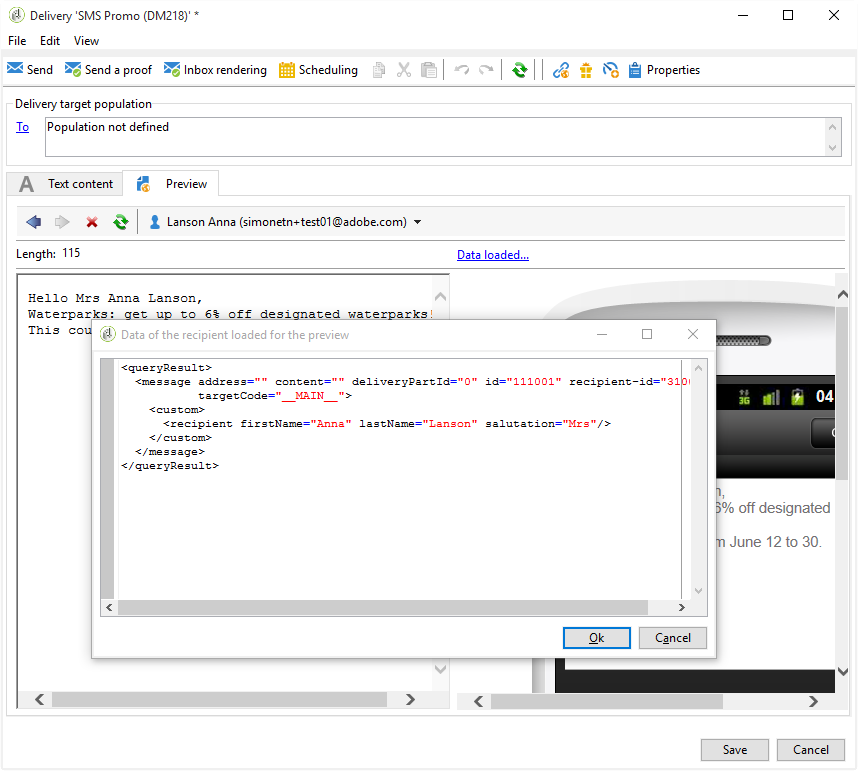
Task: Click down arrow of phone preview vertical scrollbar
Action: point(843,671)
